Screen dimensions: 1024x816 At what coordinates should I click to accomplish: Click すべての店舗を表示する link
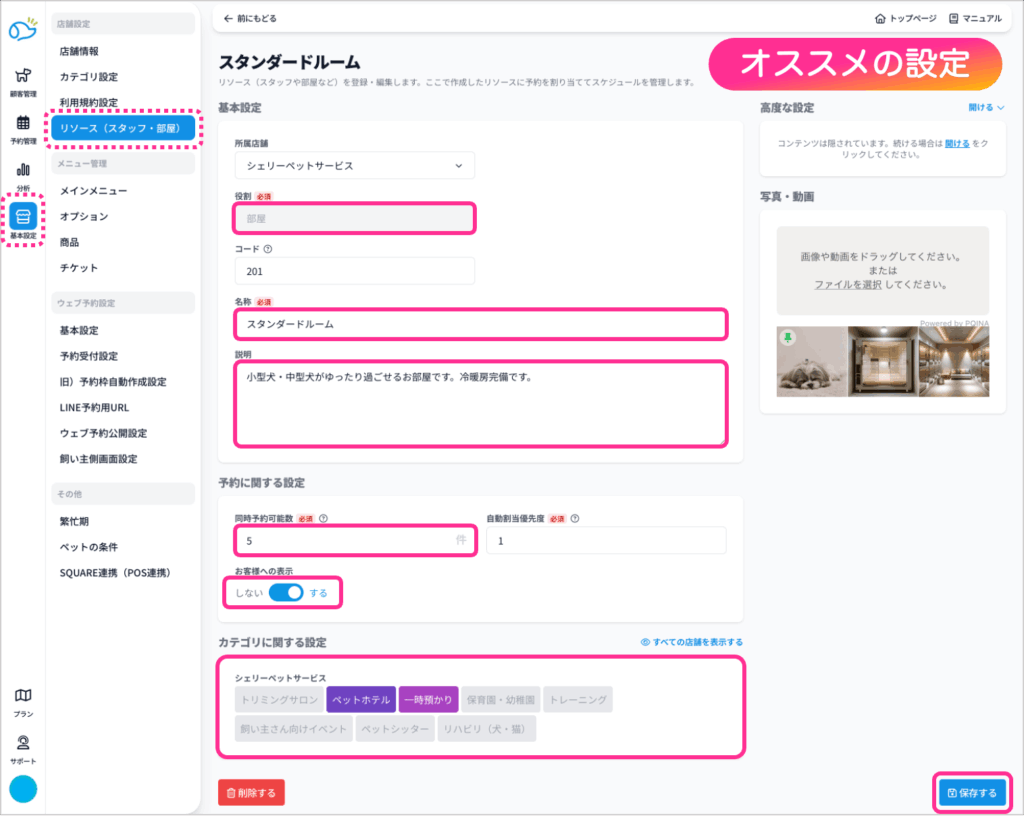[692, 642]
